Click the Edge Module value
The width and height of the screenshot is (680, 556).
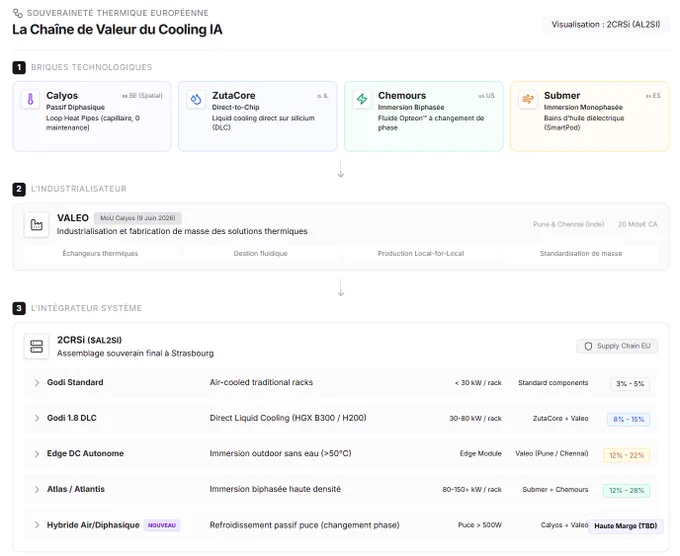pyautogui.click(x=481, y=454)
